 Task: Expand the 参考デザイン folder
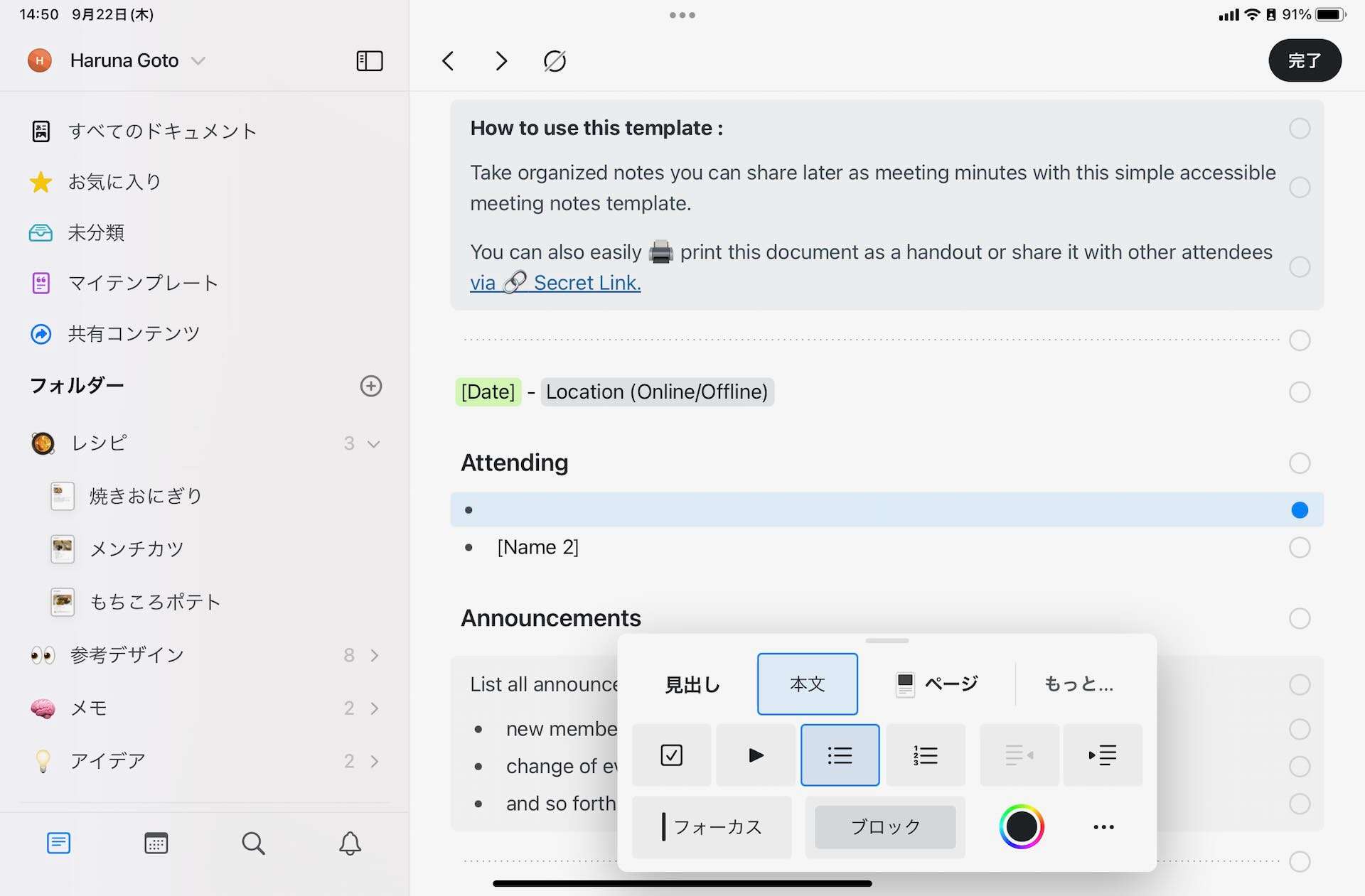tap(375, 655)
